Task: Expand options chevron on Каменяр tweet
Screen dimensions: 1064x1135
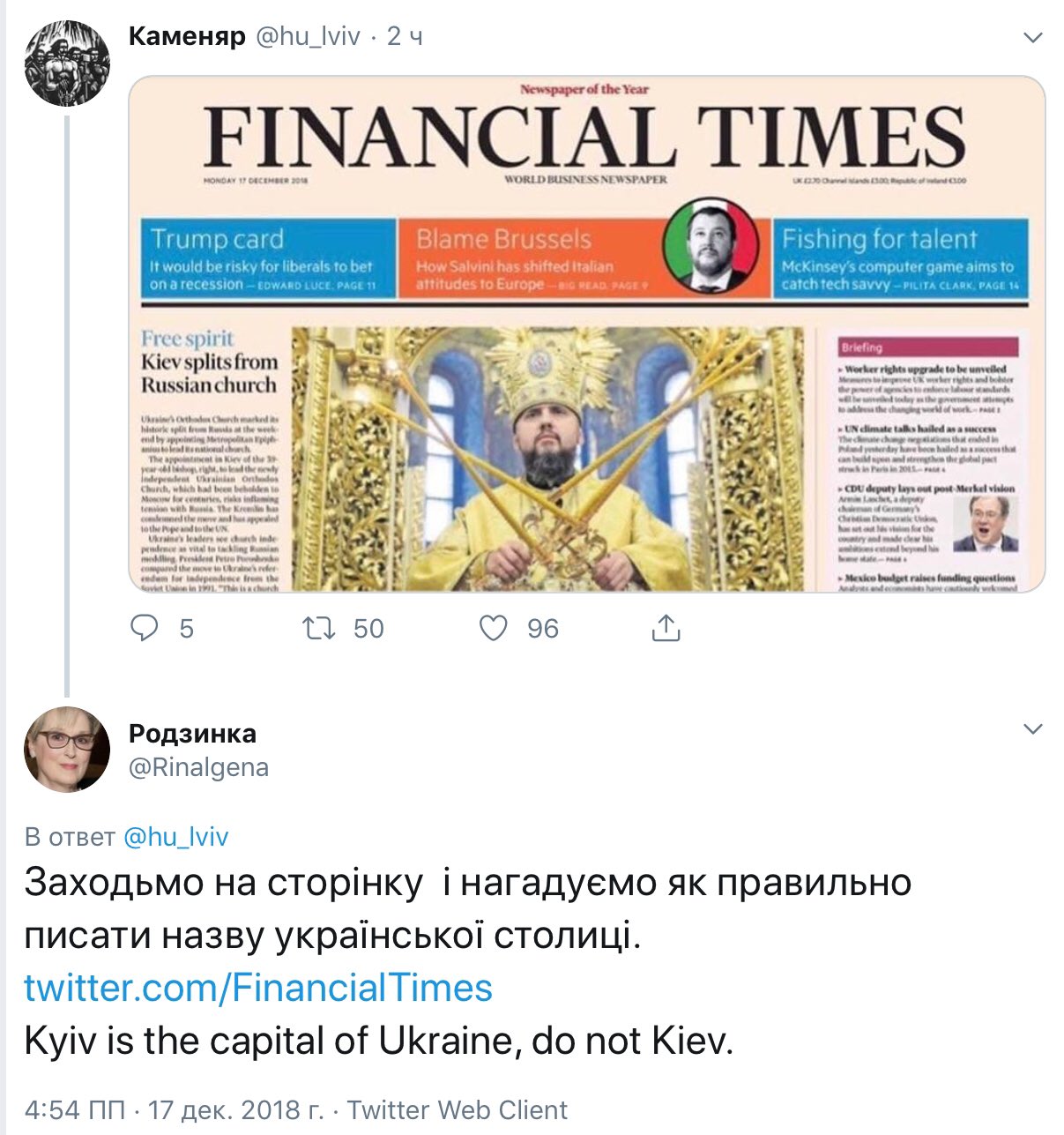Action: click(x=1032, y=38)
